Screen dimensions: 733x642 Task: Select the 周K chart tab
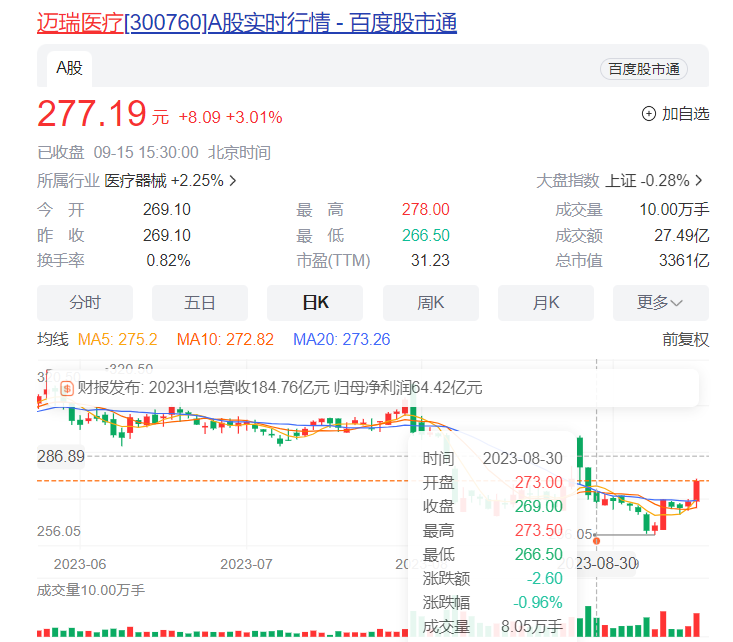tap(431, 303)
